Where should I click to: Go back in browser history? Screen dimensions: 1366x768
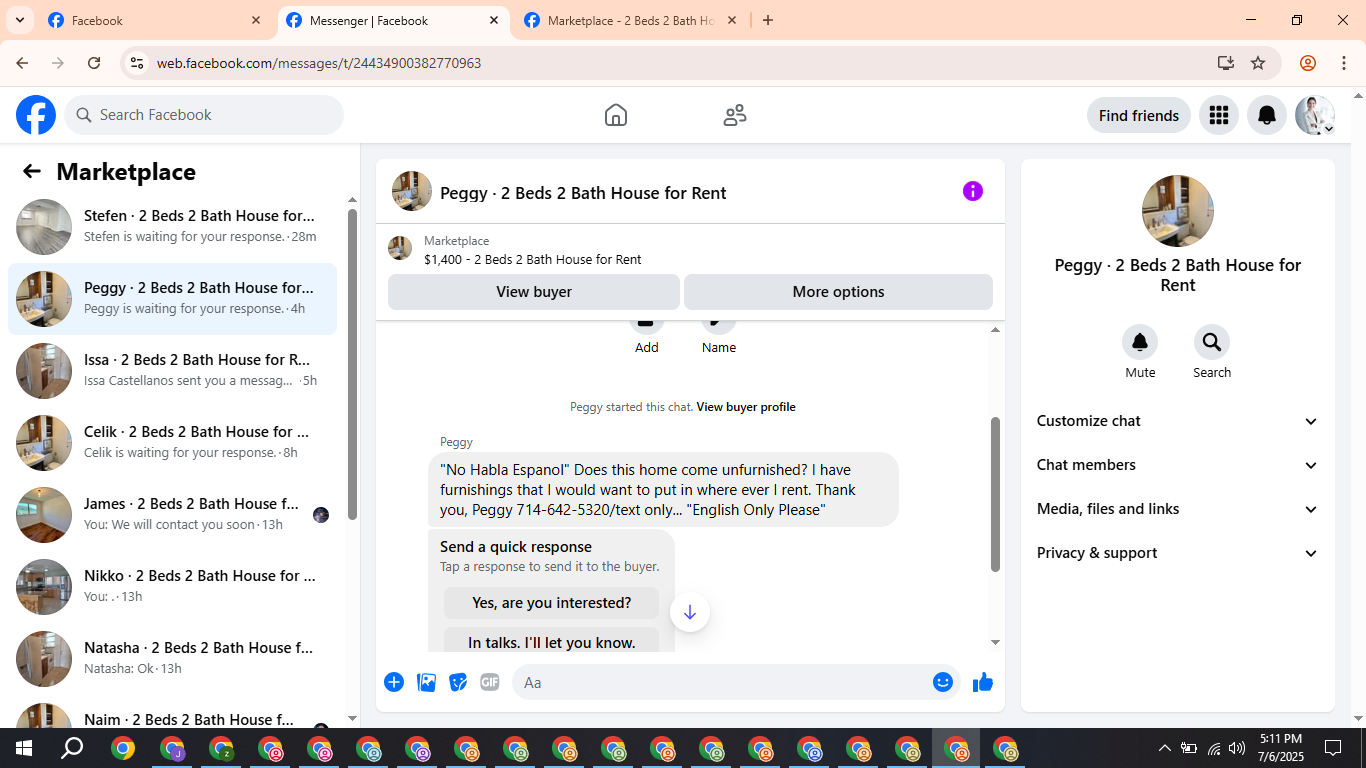pos(22,63)
